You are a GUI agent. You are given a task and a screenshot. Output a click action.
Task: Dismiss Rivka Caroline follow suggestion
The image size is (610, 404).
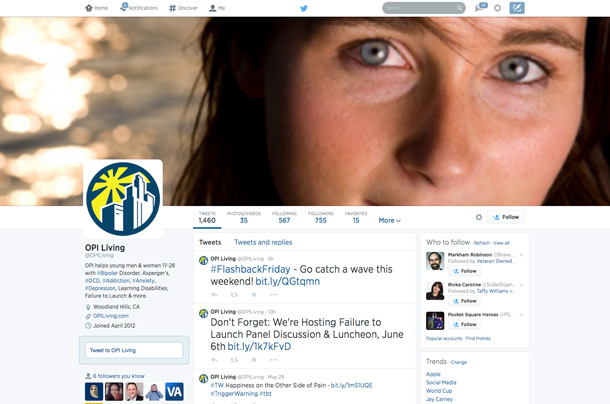click(x=521, y=284)
